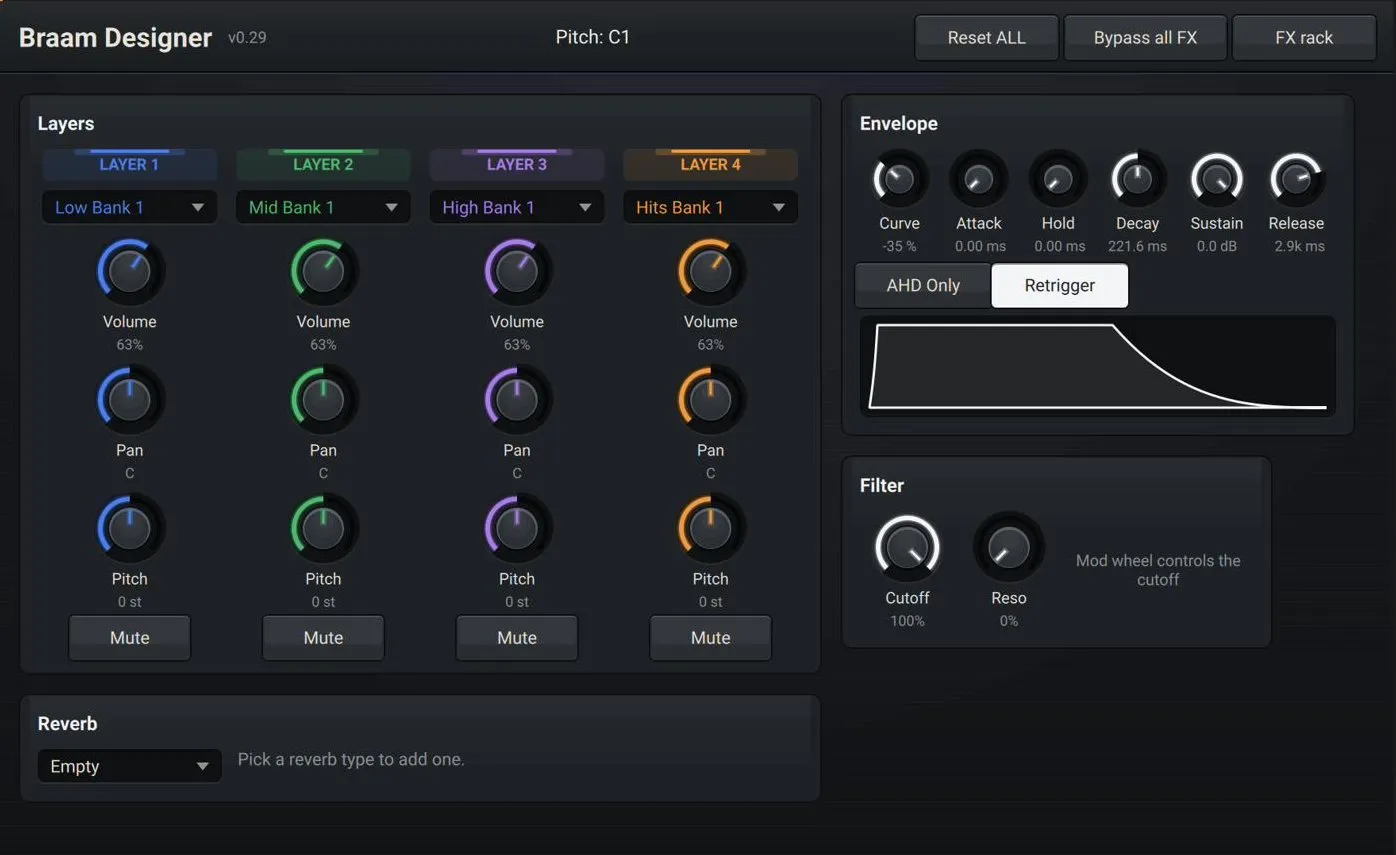The image size is (1396, 855).
Task: Click the Layer 3 Volume knob
Action: pos(517,271)
